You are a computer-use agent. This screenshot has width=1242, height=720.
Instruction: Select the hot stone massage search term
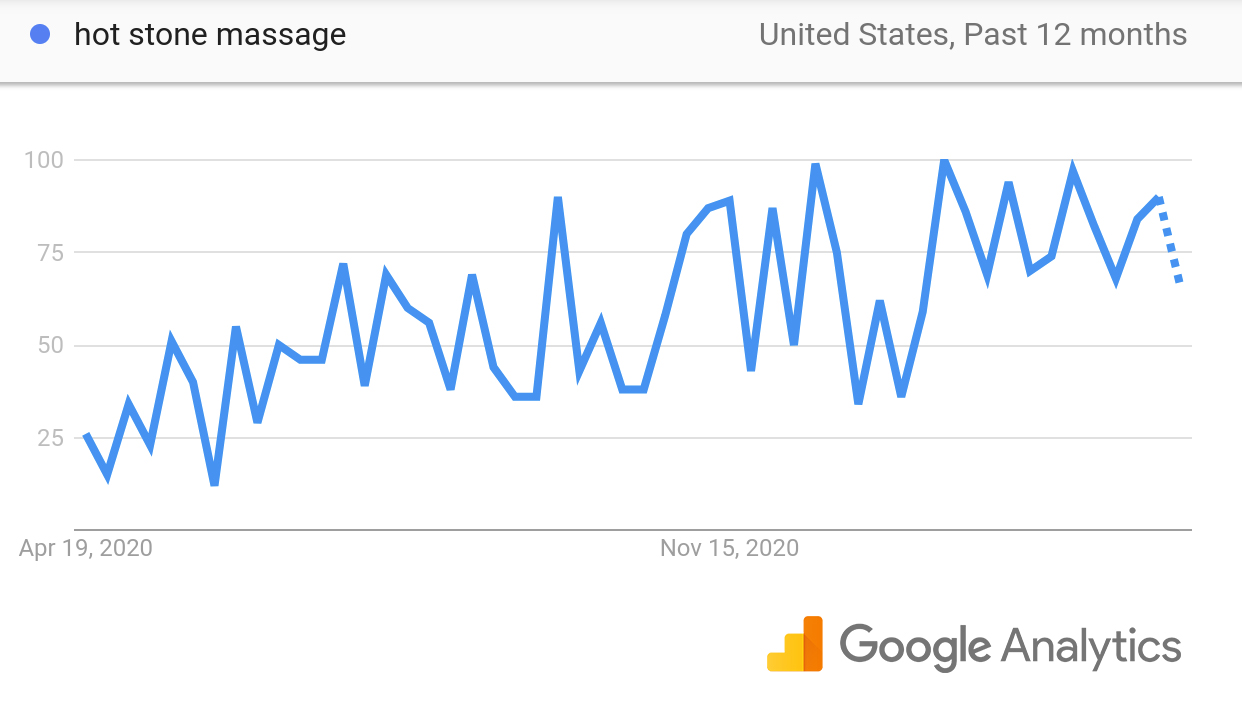tap(210, 35)
